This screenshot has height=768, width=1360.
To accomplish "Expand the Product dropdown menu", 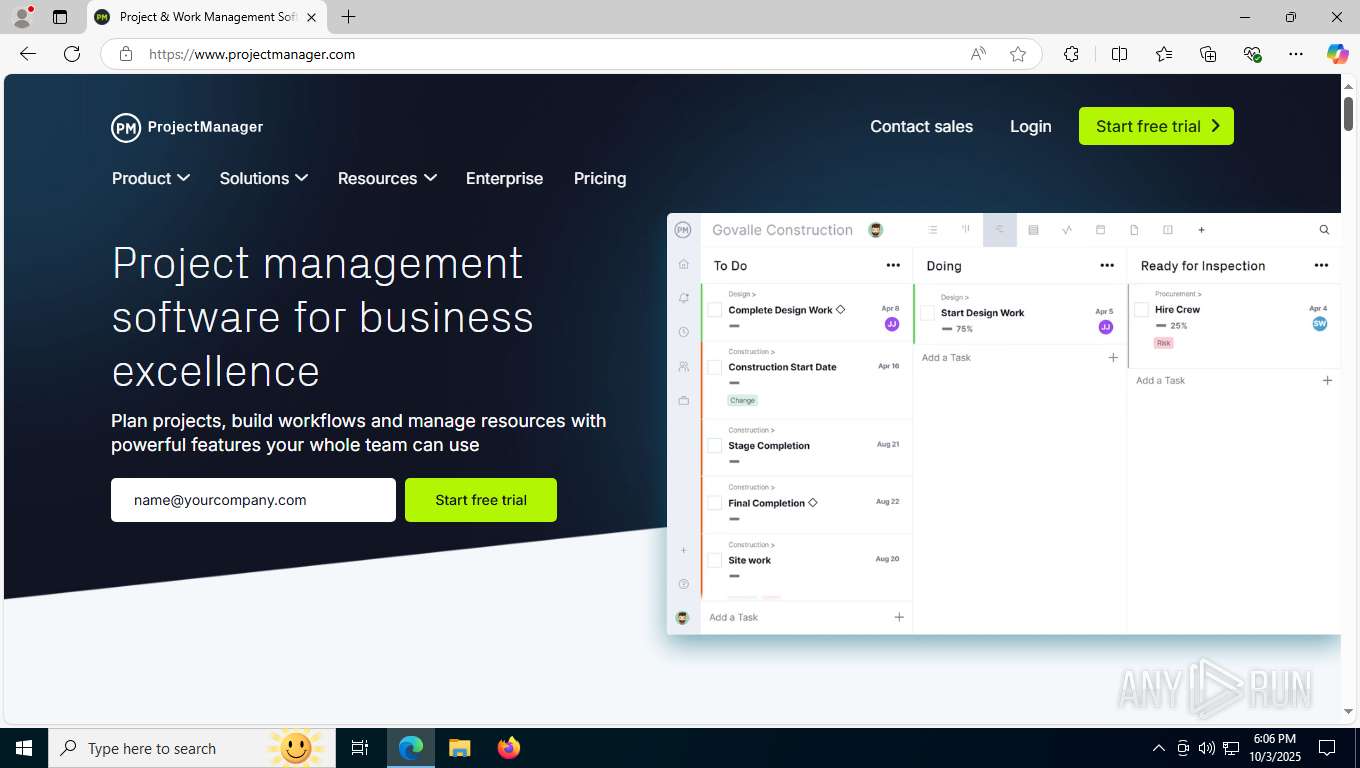I will point(151,178).
